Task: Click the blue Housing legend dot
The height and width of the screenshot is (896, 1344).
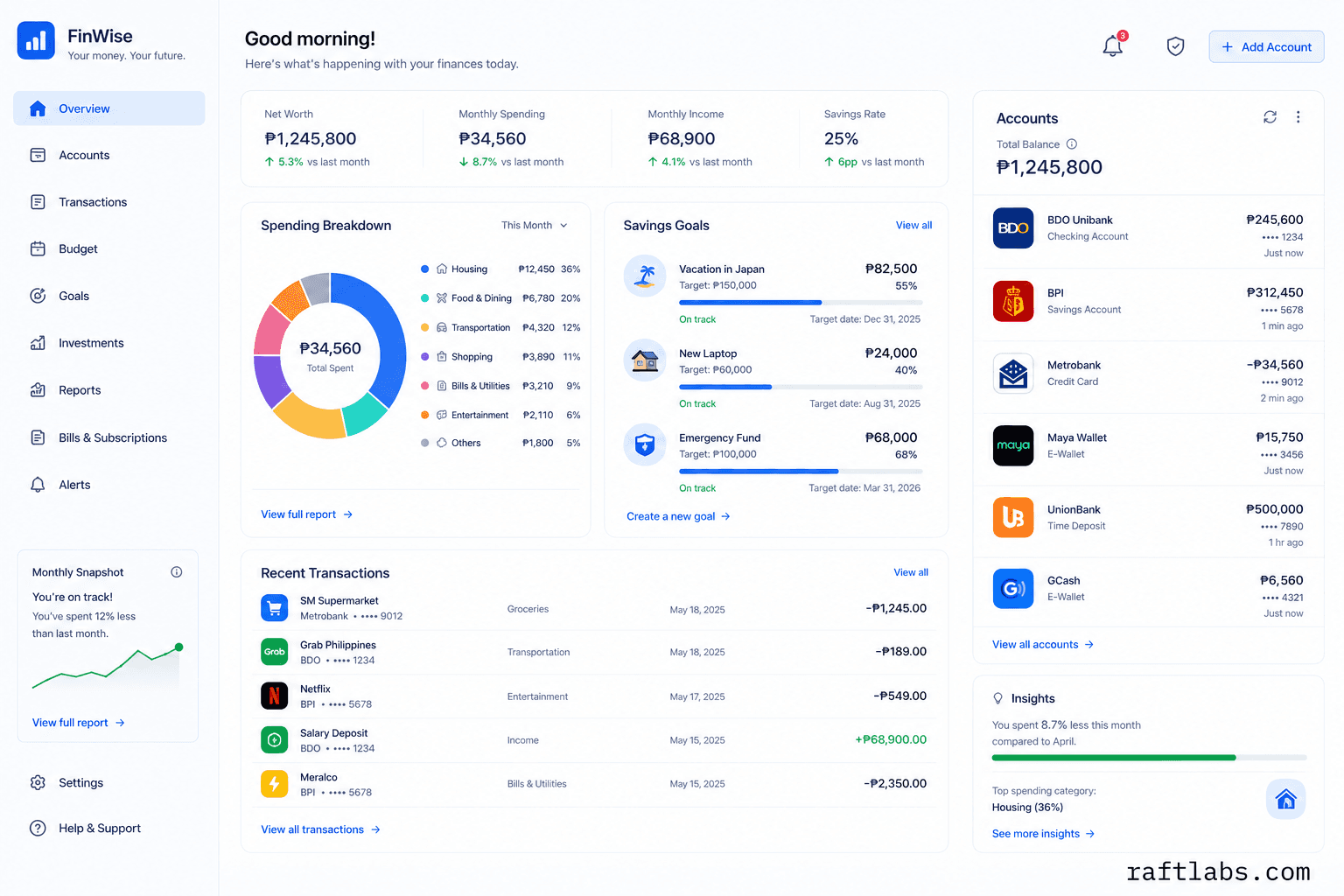Action: click(424, 269)
